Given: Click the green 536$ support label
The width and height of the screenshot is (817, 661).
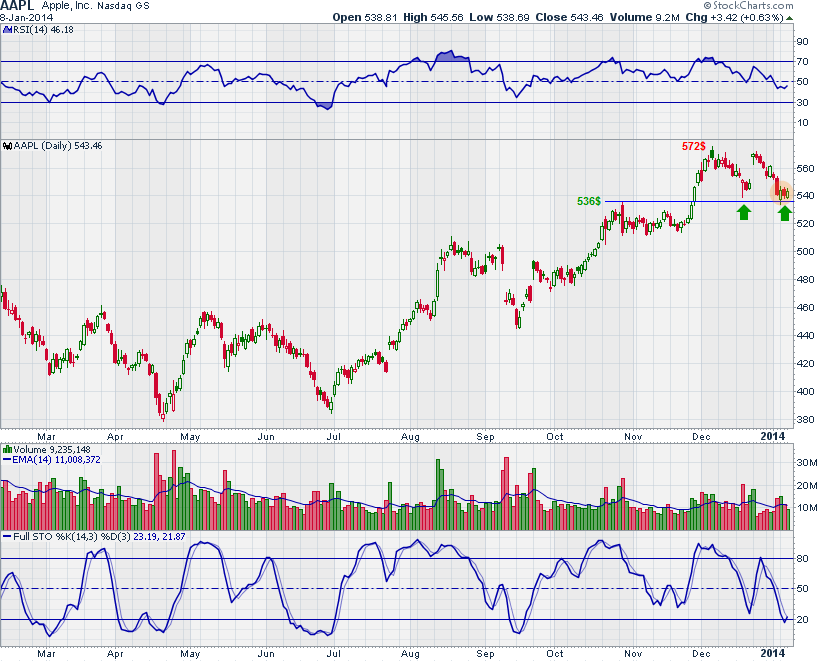Looking at the screenshot, I should 589,201.
